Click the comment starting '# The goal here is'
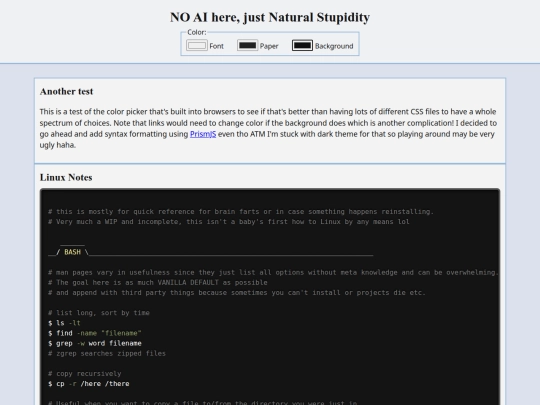 tap(158, 282)
